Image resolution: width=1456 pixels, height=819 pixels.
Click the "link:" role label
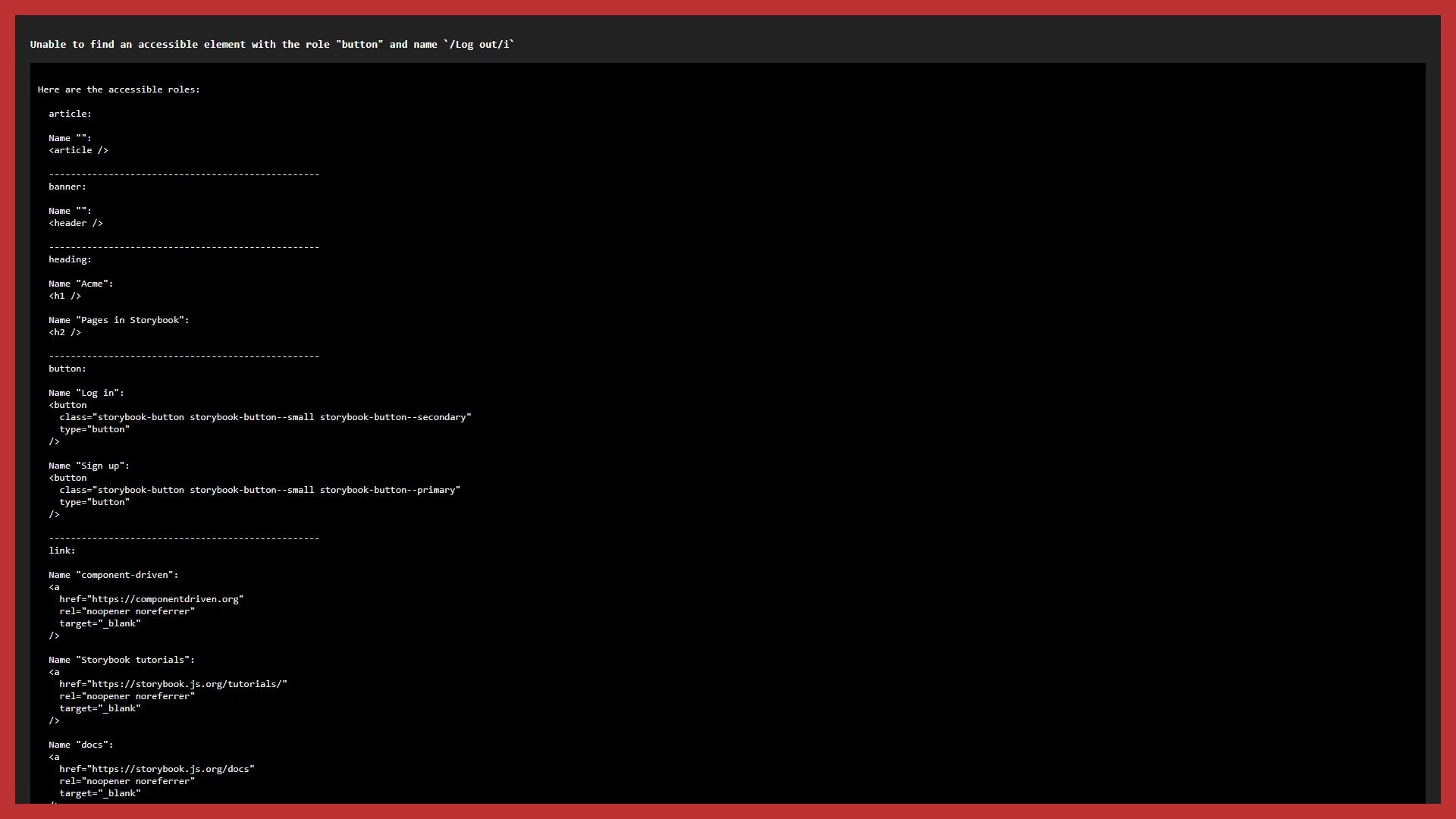coord(62,551)
